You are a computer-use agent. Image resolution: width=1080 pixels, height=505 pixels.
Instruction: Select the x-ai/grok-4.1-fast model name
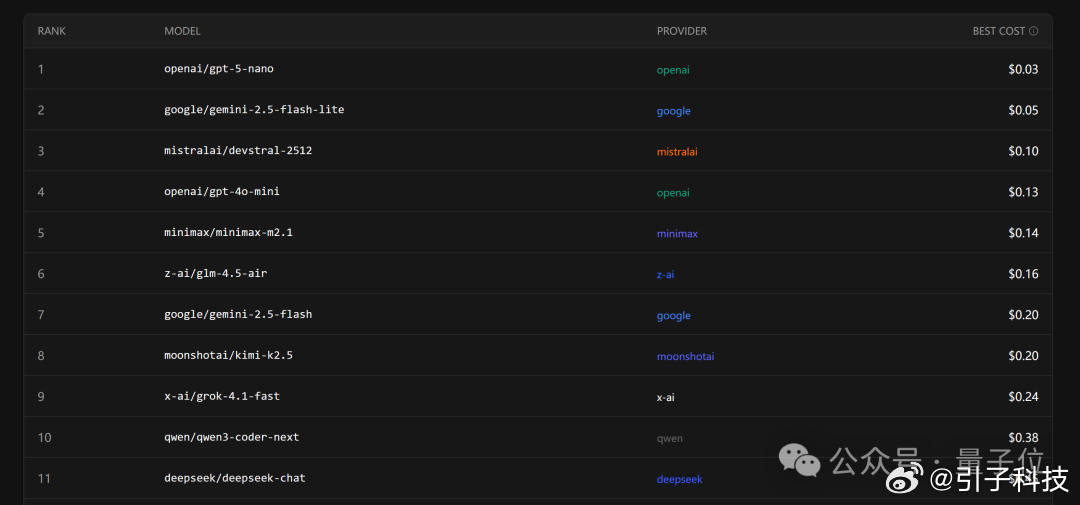pos(222,396)
